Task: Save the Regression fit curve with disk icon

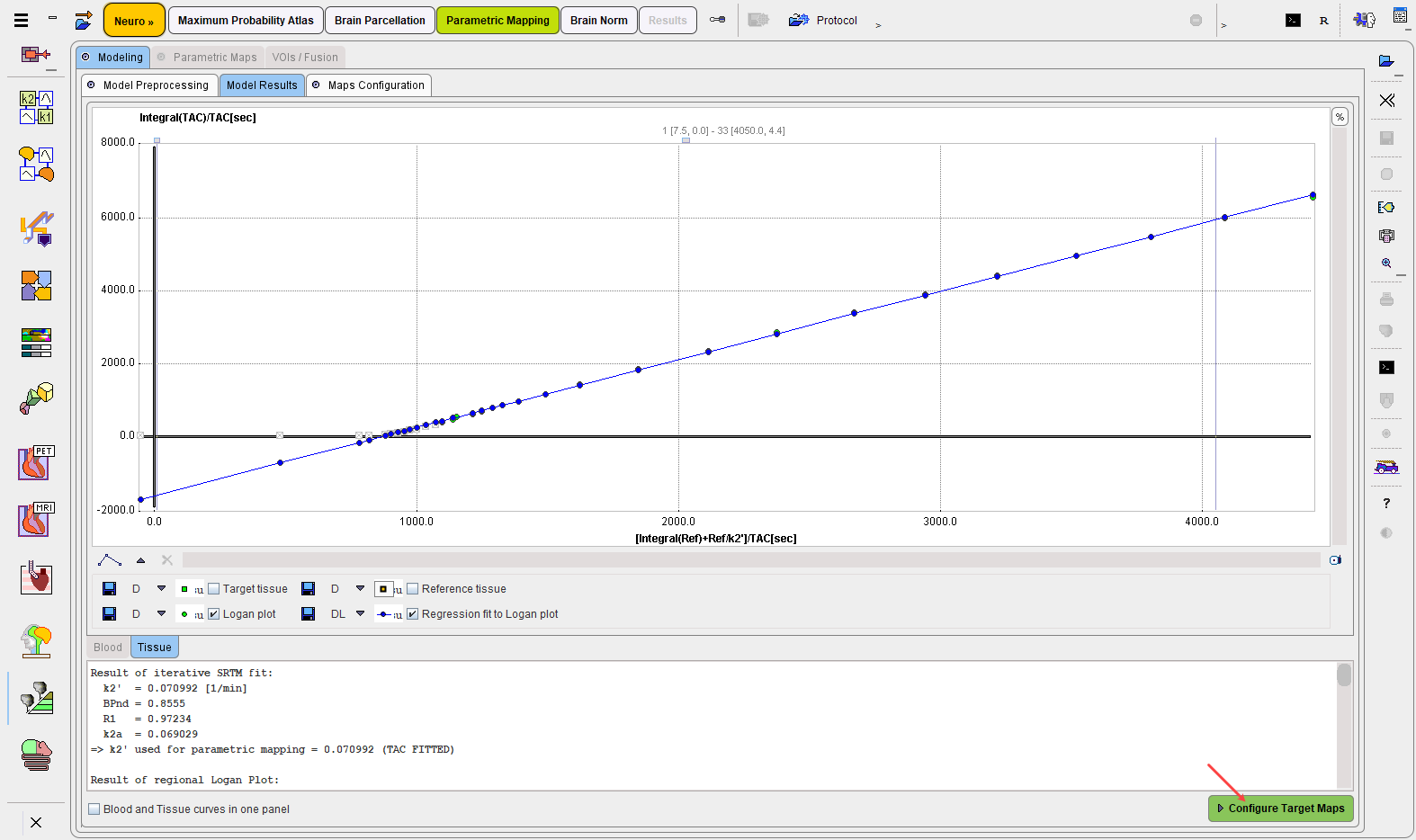Action: tap(308, 614)
